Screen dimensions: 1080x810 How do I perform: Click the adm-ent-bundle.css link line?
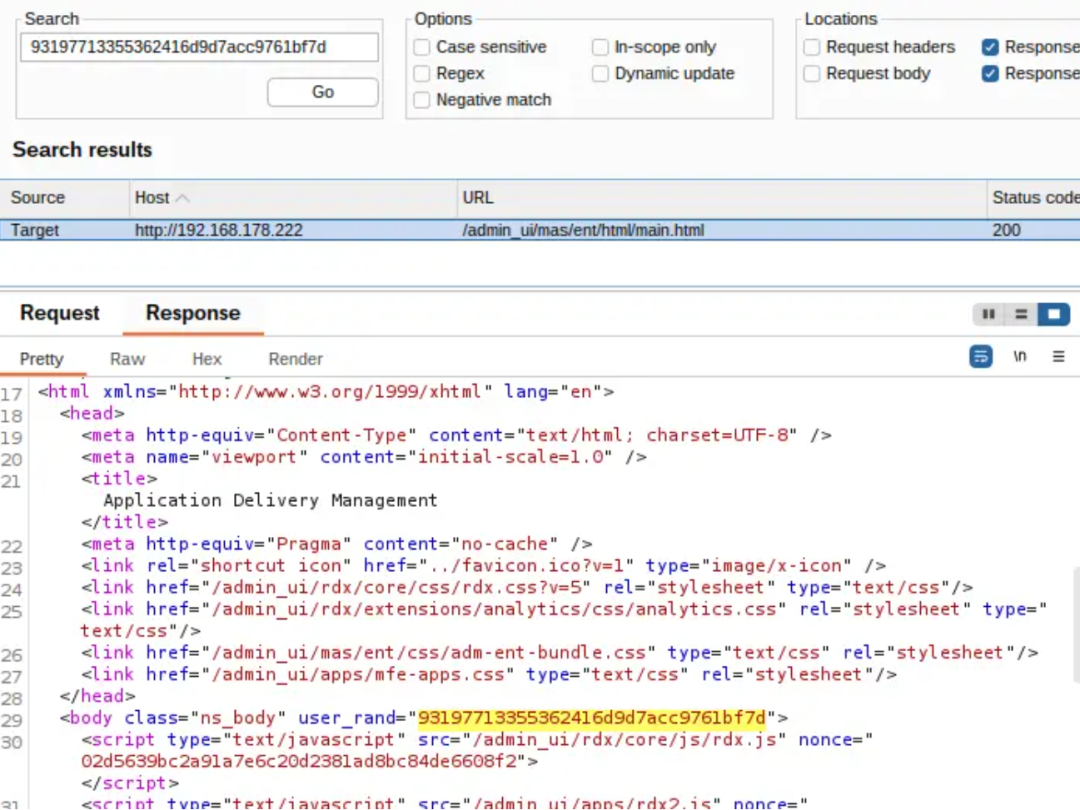[559, 652]
